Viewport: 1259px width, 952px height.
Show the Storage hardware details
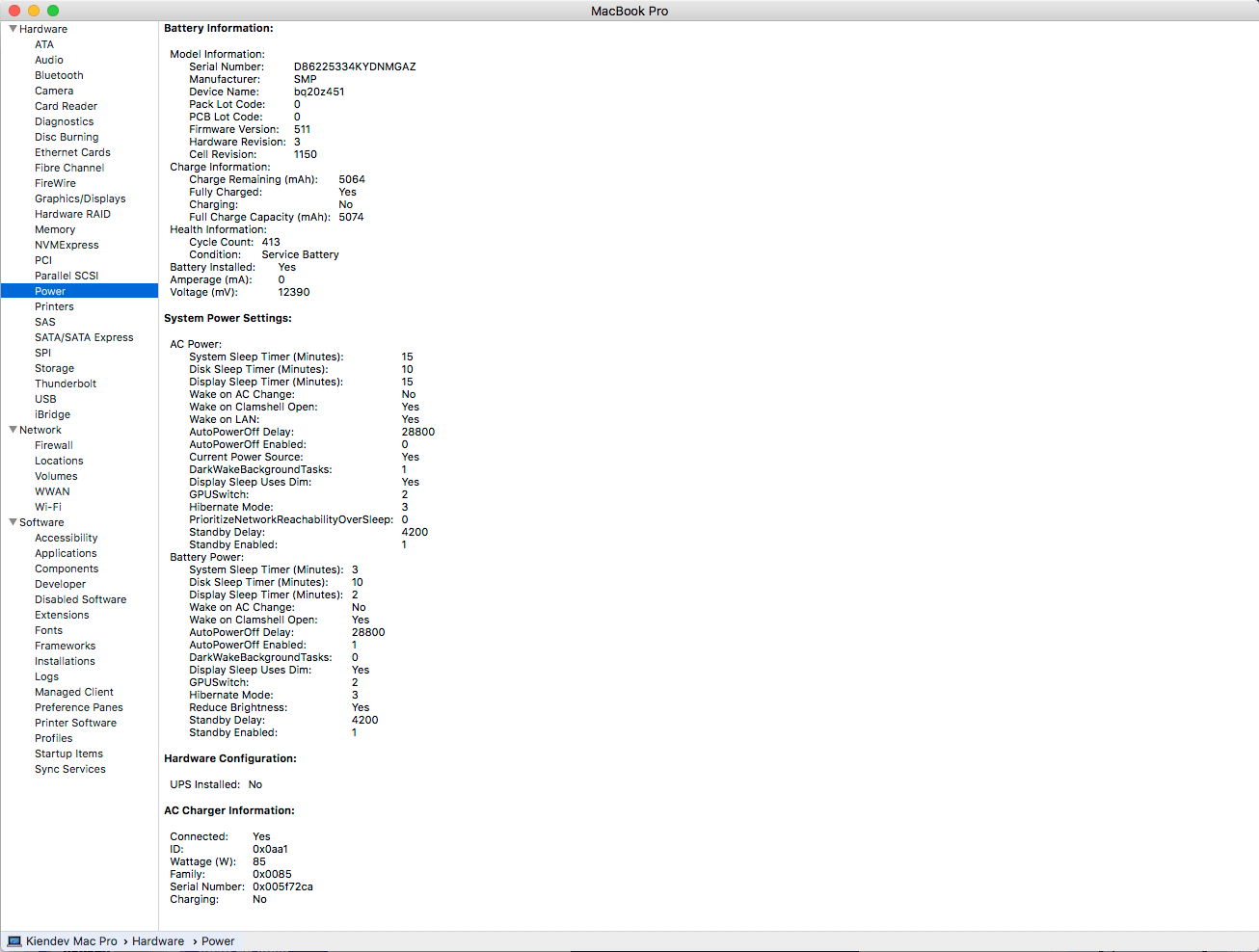coord(54,368)
